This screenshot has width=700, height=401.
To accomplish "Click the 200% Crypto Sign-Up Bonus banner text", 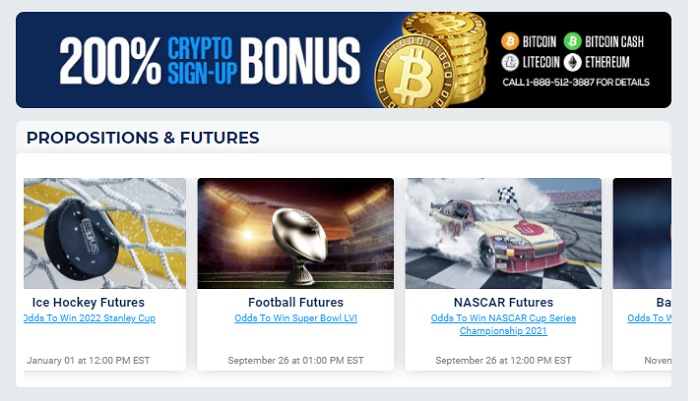I will point(210,60).
